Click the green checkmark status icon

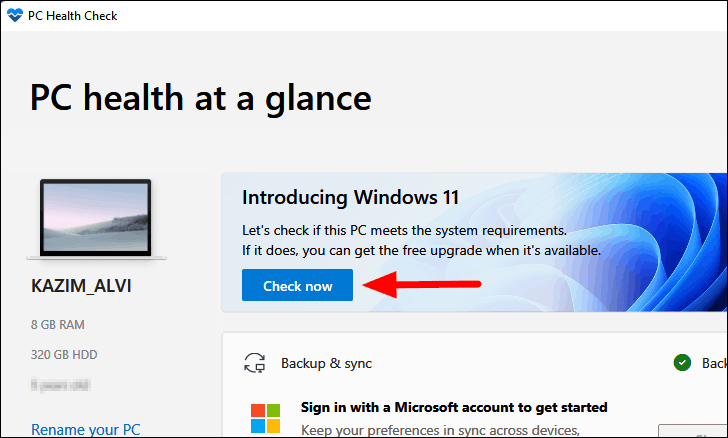point(682,363)
